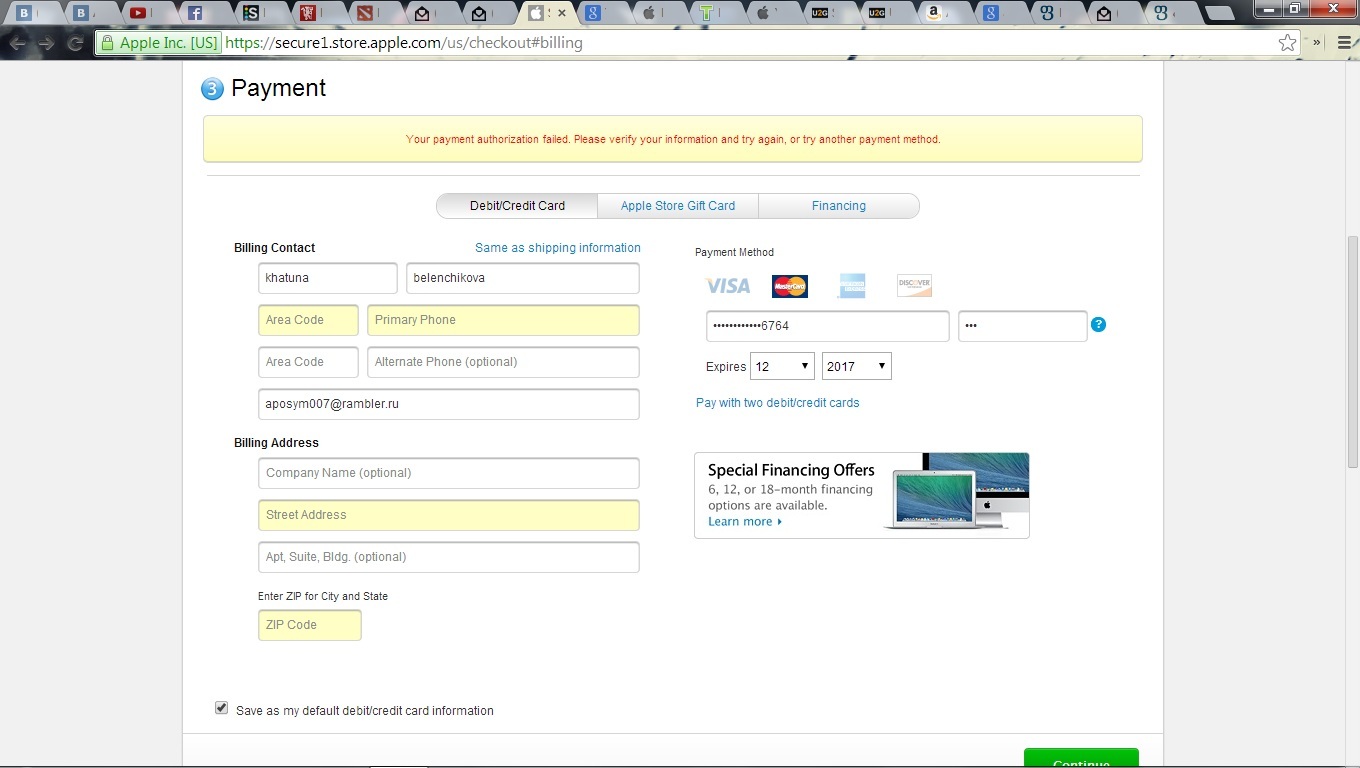Click the browser address bar URL

tap(404, 43)
